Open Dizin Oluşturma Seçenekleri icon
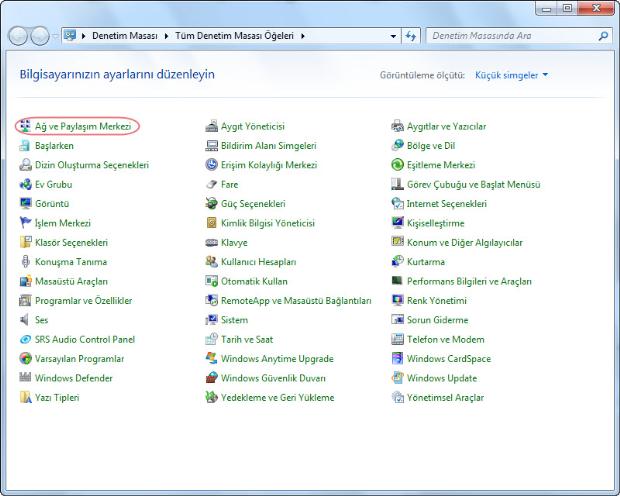The width and height of the screenshot is (620, 496). point(25,165)
